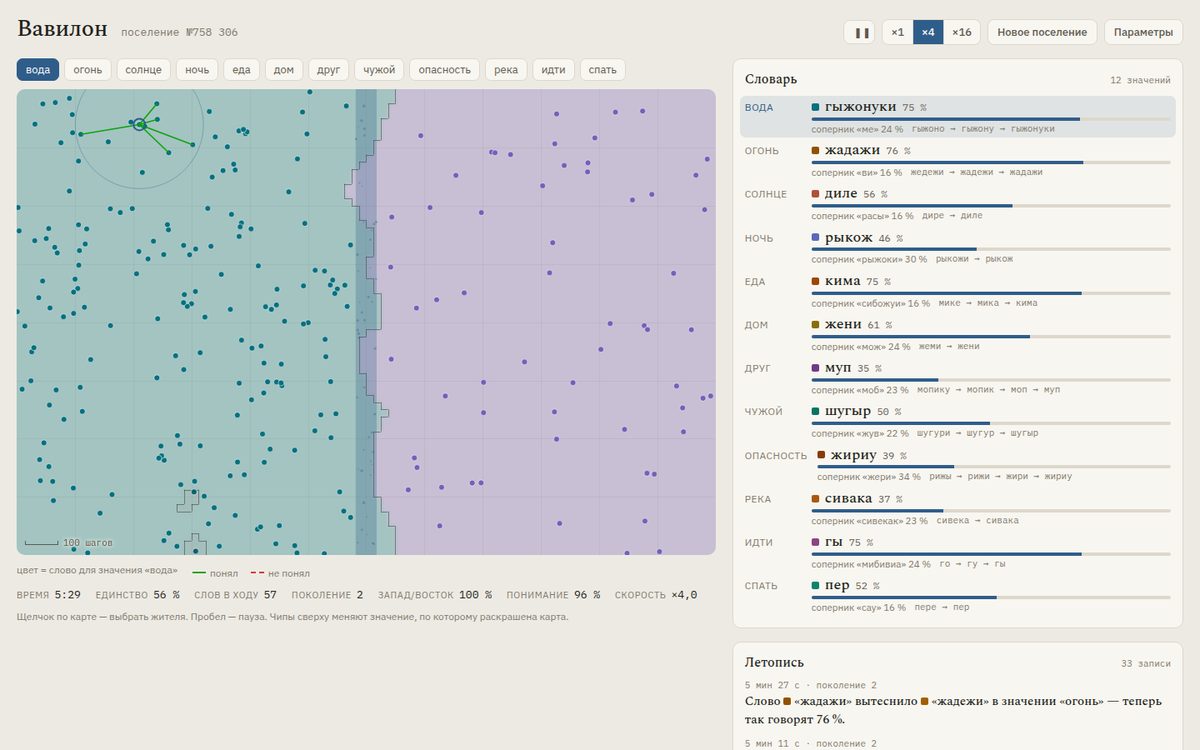Click the СКОРОСТЬ ×4,0 stat
This screenshot has height=750, width=1200.
point(656,595)
